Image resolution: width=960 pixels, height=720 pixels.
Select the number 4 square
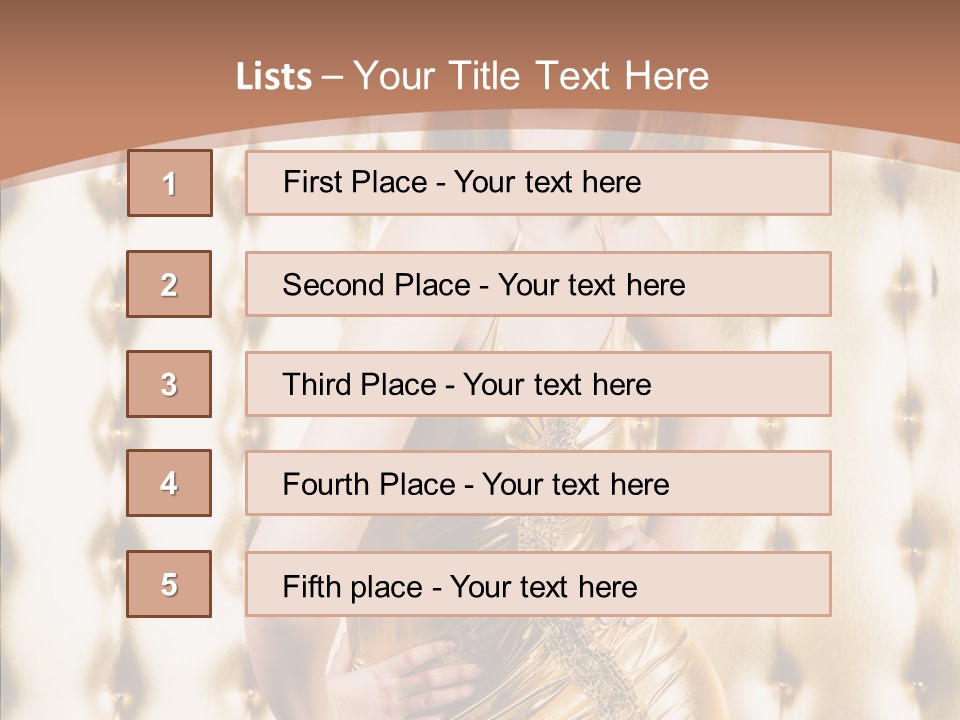click(x=169, y=483)
